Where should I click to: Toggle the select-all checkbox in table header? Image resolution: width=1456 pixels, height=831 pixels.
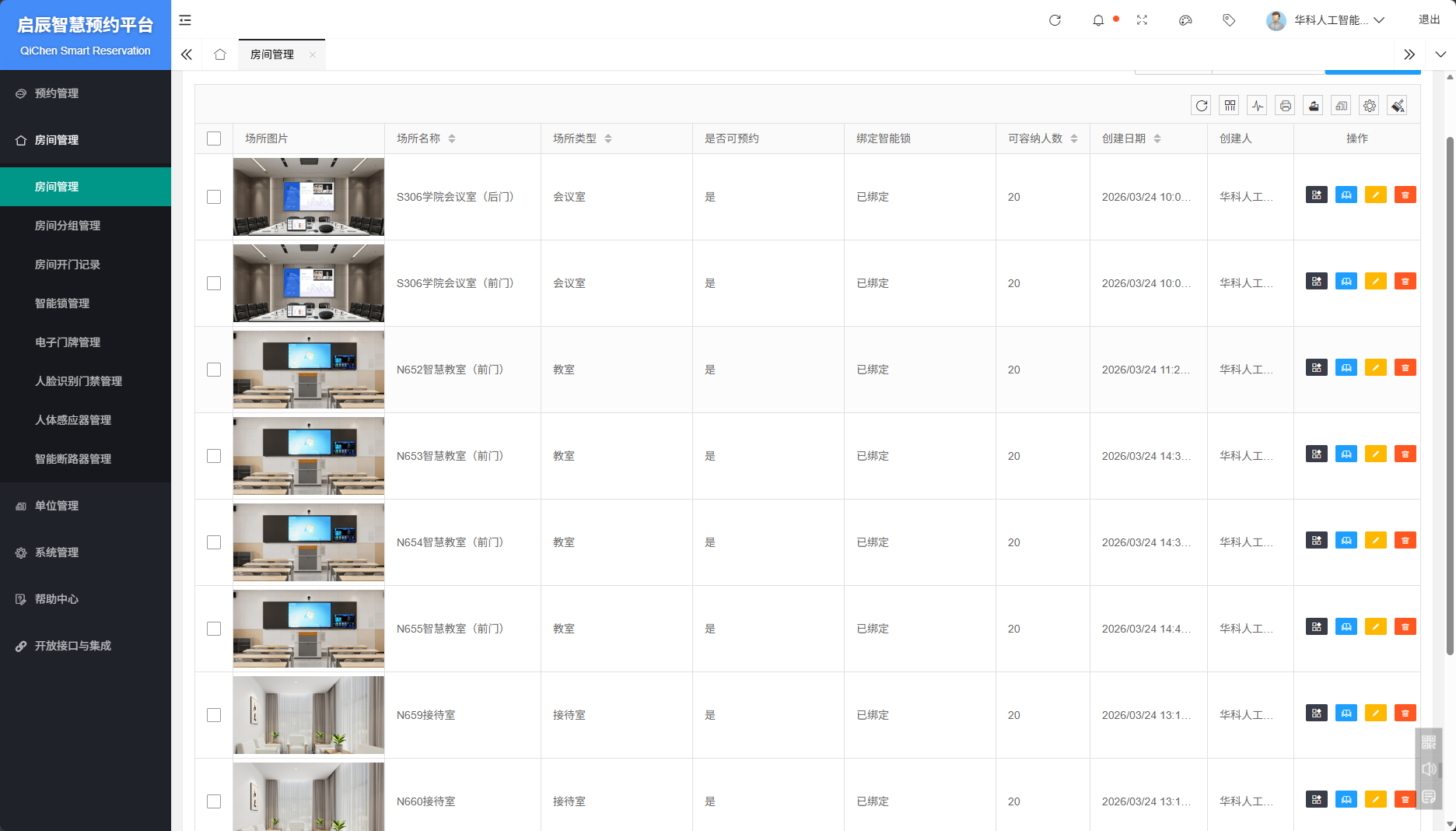pyautogui.click(x=214, y=138)
